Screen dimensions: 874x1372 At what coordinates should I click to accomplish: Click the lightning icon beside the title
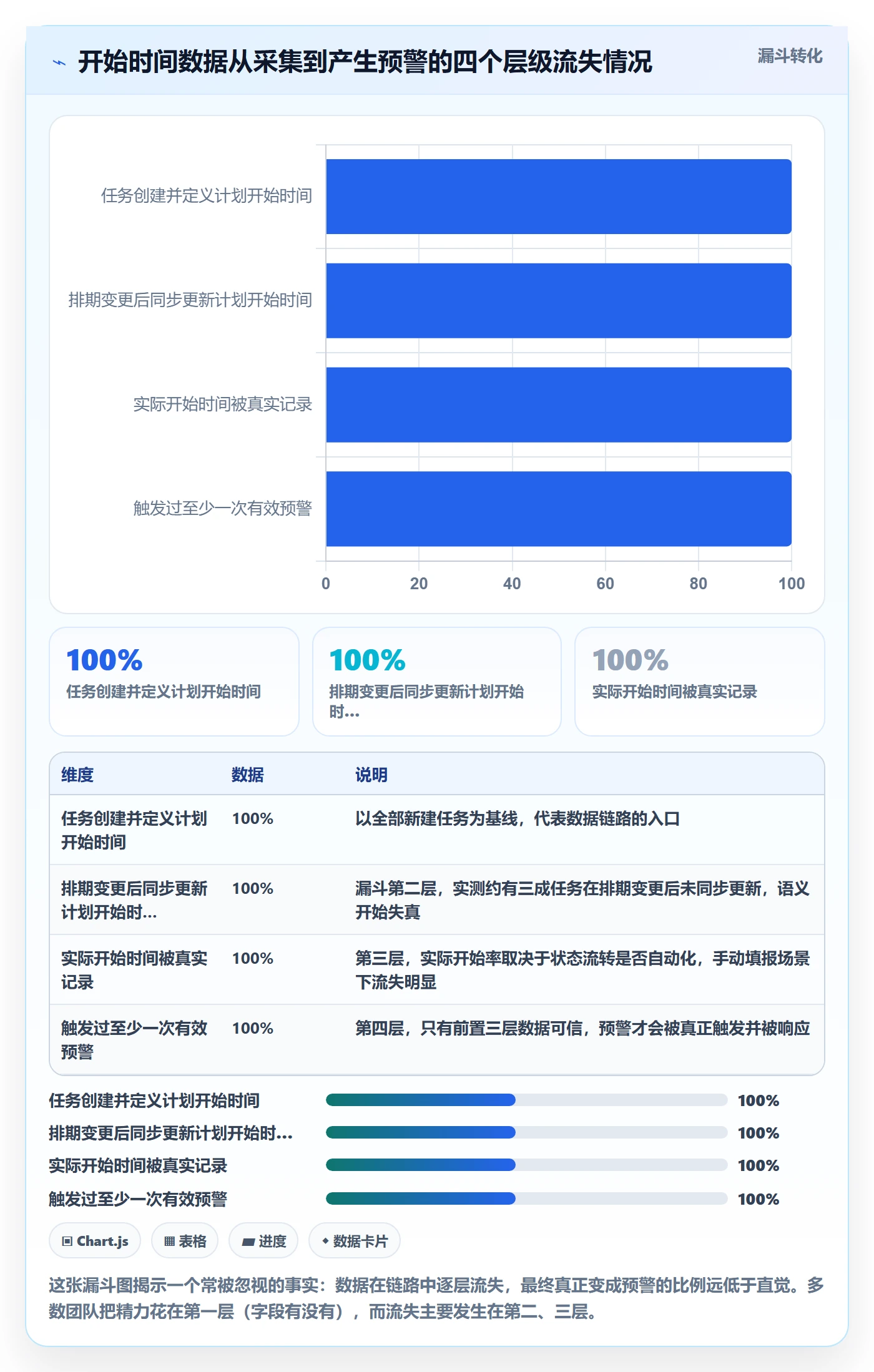click(x=59, y=62)
